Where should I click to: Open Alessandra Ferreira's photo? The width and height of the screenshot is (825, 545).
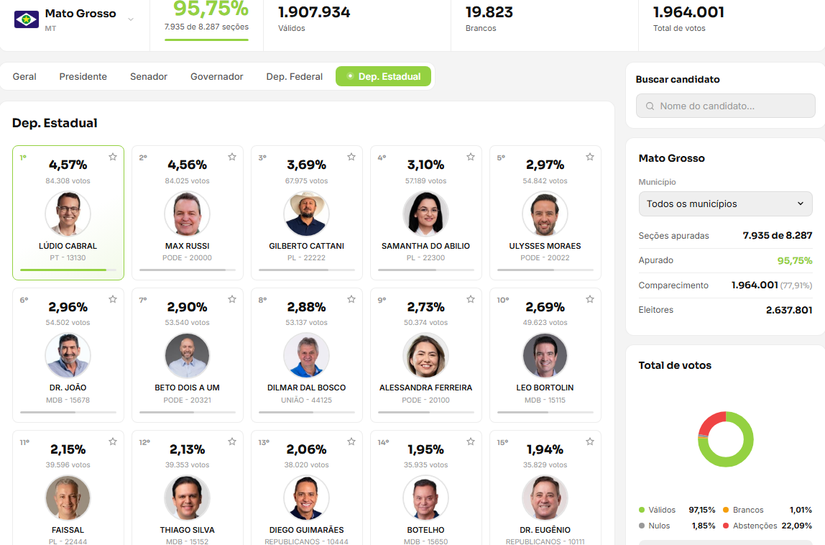click(x=426, y=356)
